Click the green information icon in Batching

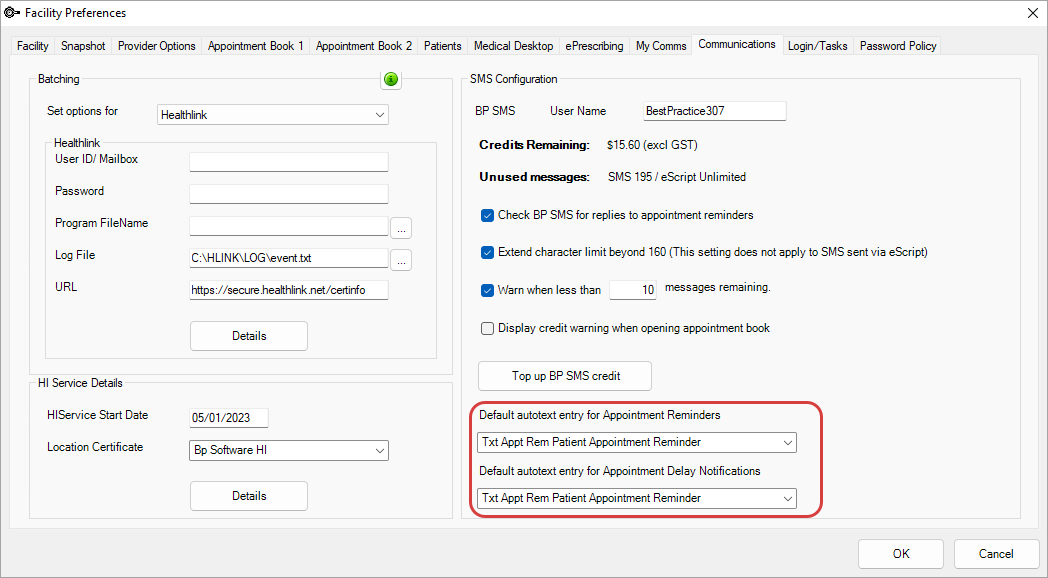point(391,80)
